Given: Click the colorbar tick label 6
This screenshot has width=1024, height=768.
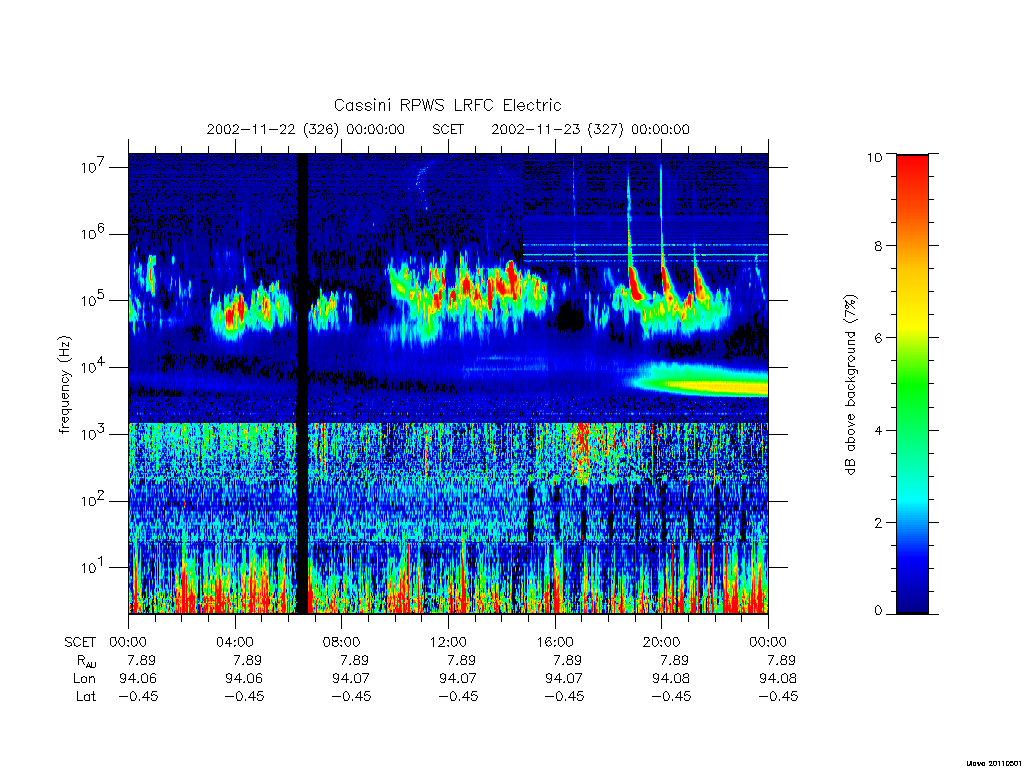Looking at the screenshot, I should [x=878, y=338].
